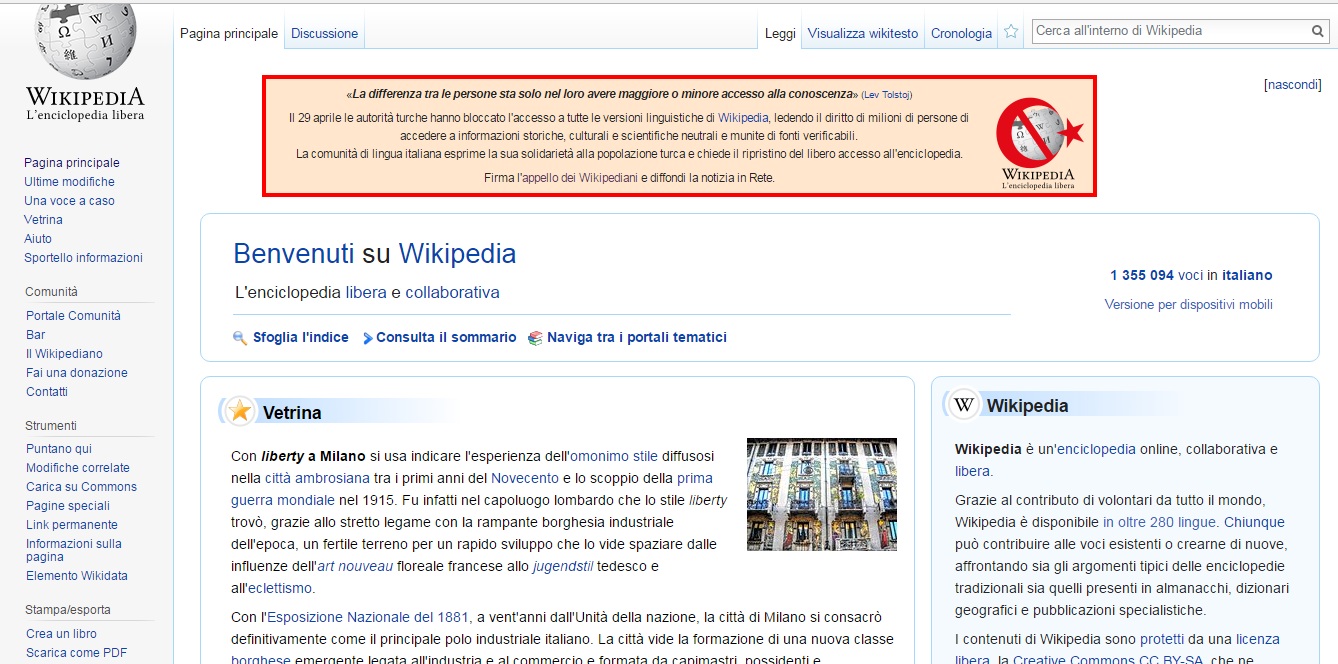Click Consulta il sommario

point(446,338)
